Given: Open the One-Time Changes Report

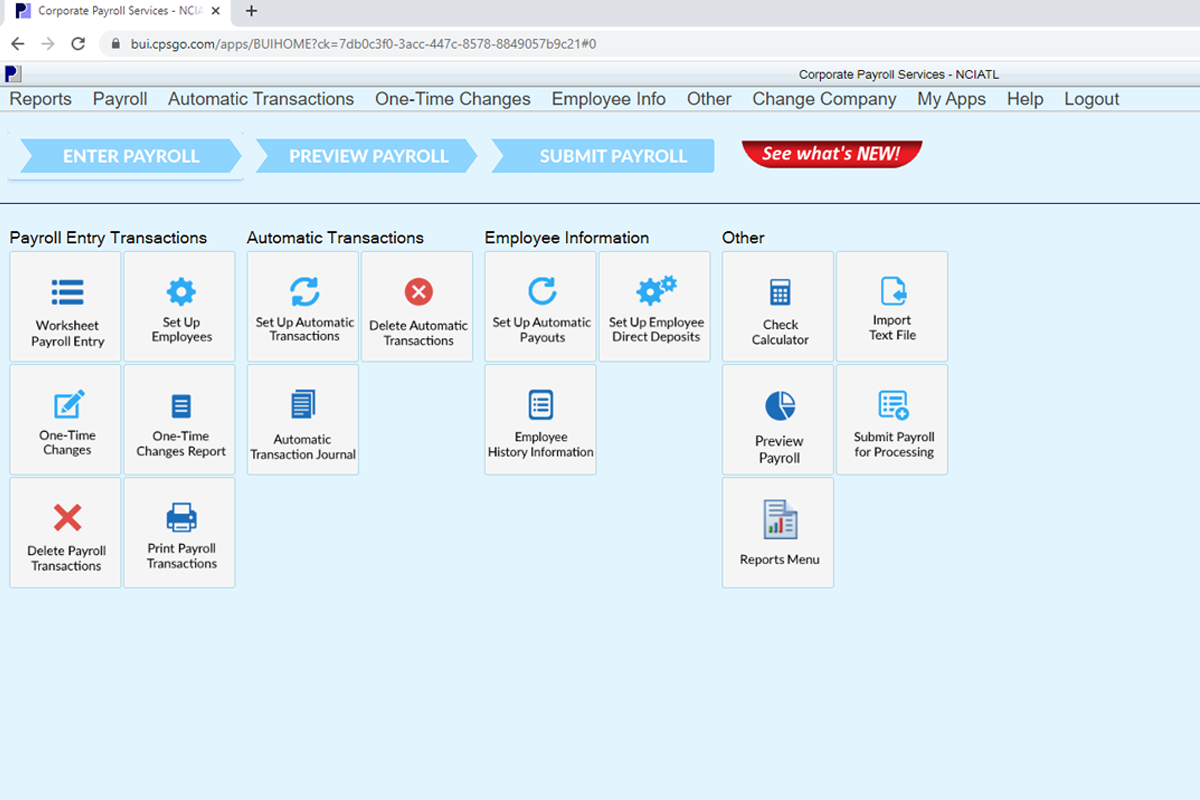Looking at the screenshot, I should point(179,419).
